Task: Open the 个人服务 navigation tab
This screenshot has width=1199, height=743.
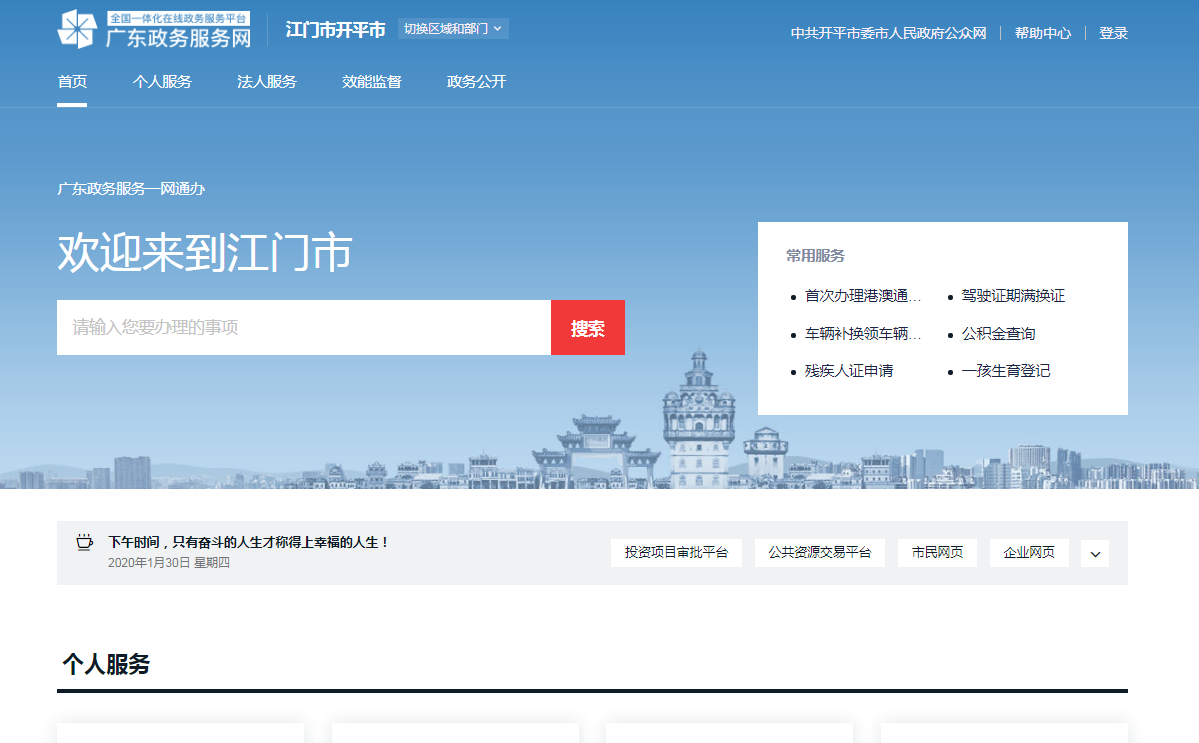Action: (x=162, y=82)
